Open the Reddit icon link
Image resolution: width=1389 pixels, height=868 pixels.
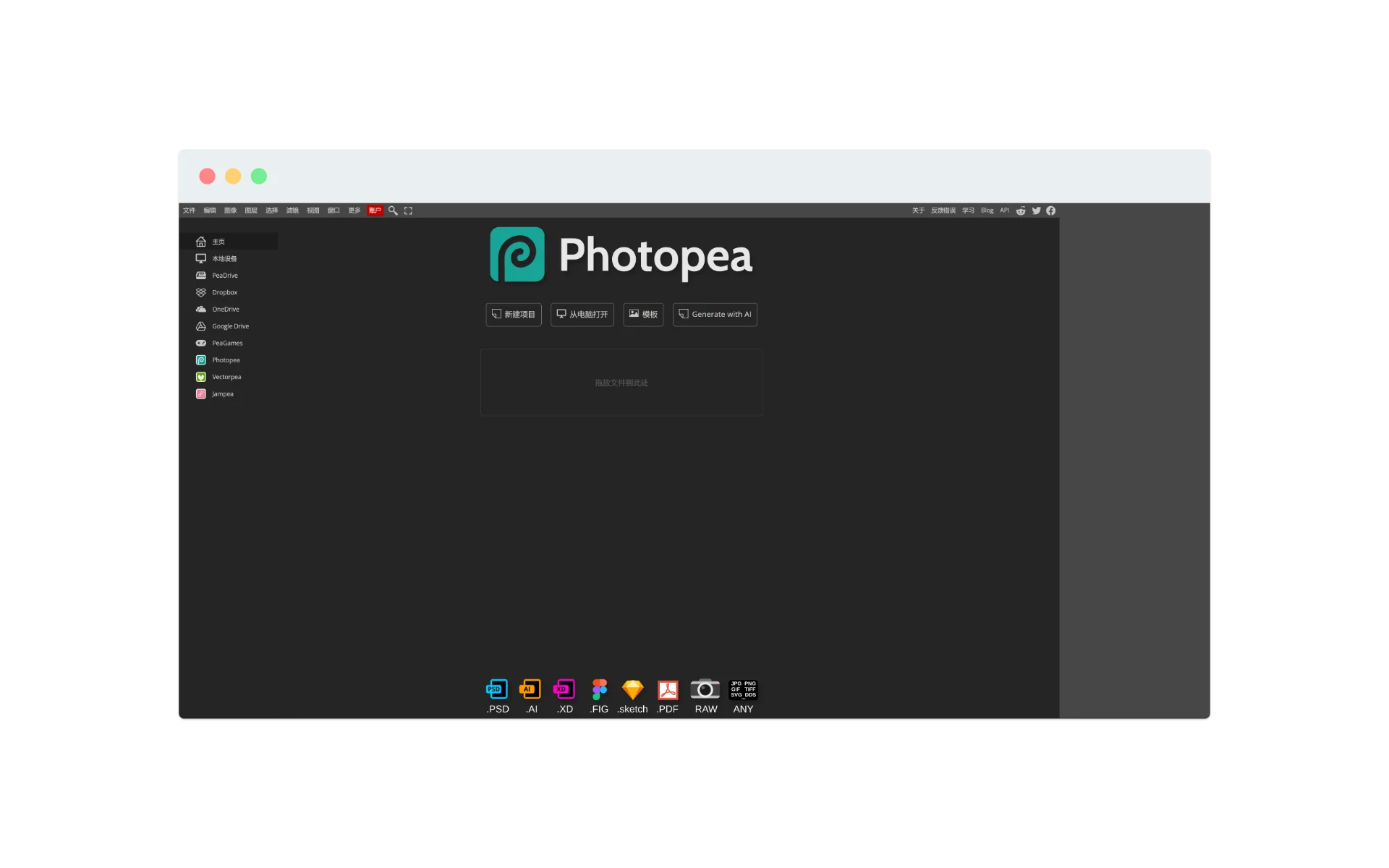pyautogui.click(x=1021, y=210)
